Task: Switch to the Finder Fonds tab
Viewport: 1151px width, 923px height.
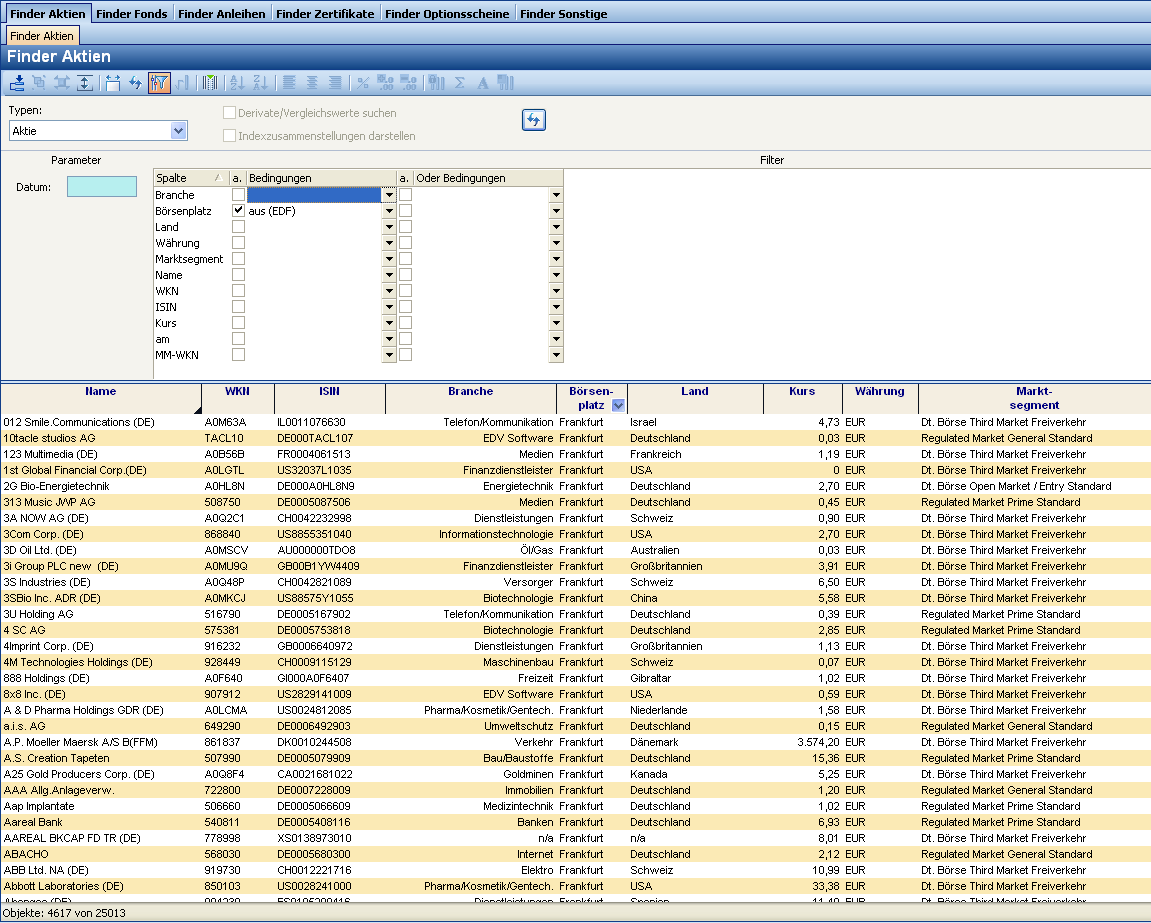Action: (x=133, y=14)
